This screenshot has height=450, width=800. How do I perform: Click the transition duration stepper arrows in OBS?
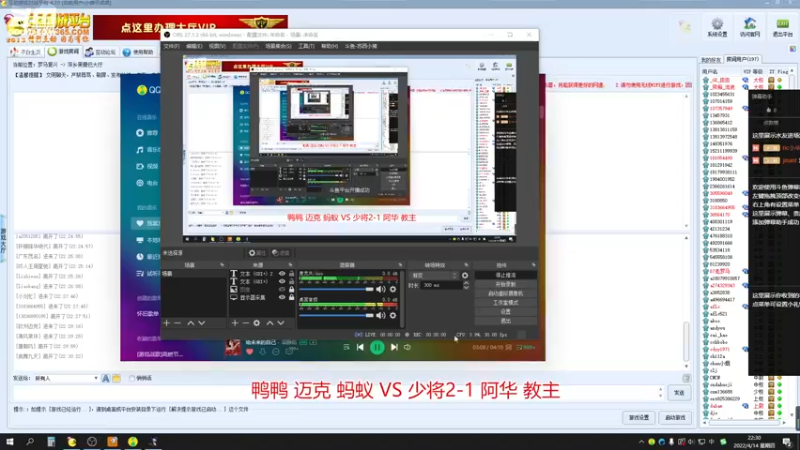466,285
